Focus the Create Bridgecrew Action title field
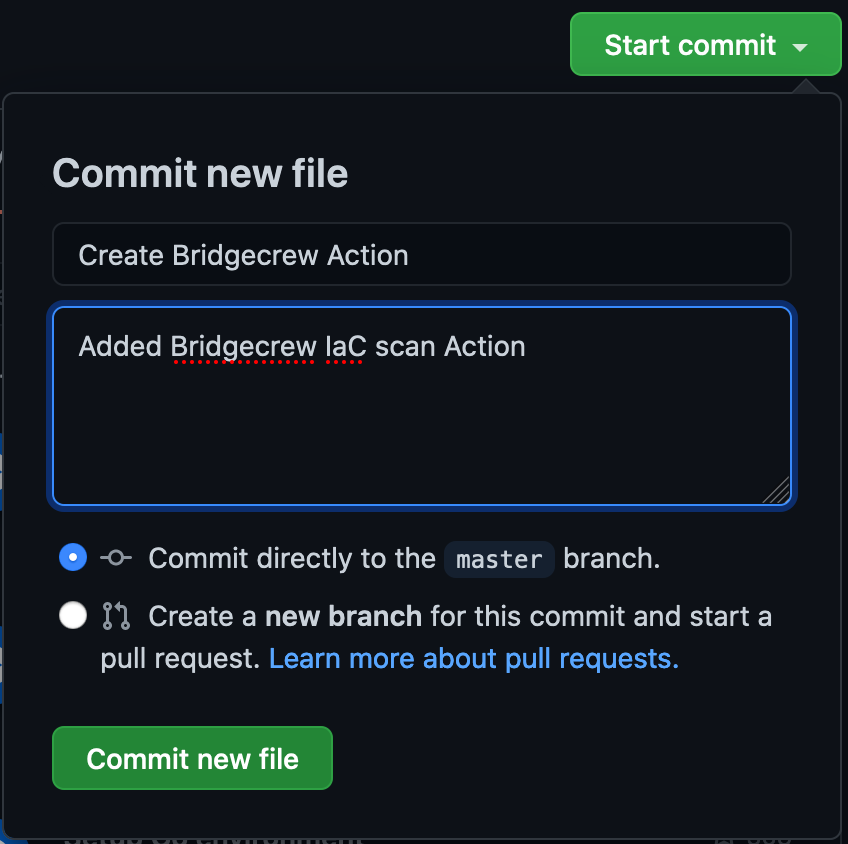Image resolution: width=848 pixels, height=844 pixels. tap(422, 254)
